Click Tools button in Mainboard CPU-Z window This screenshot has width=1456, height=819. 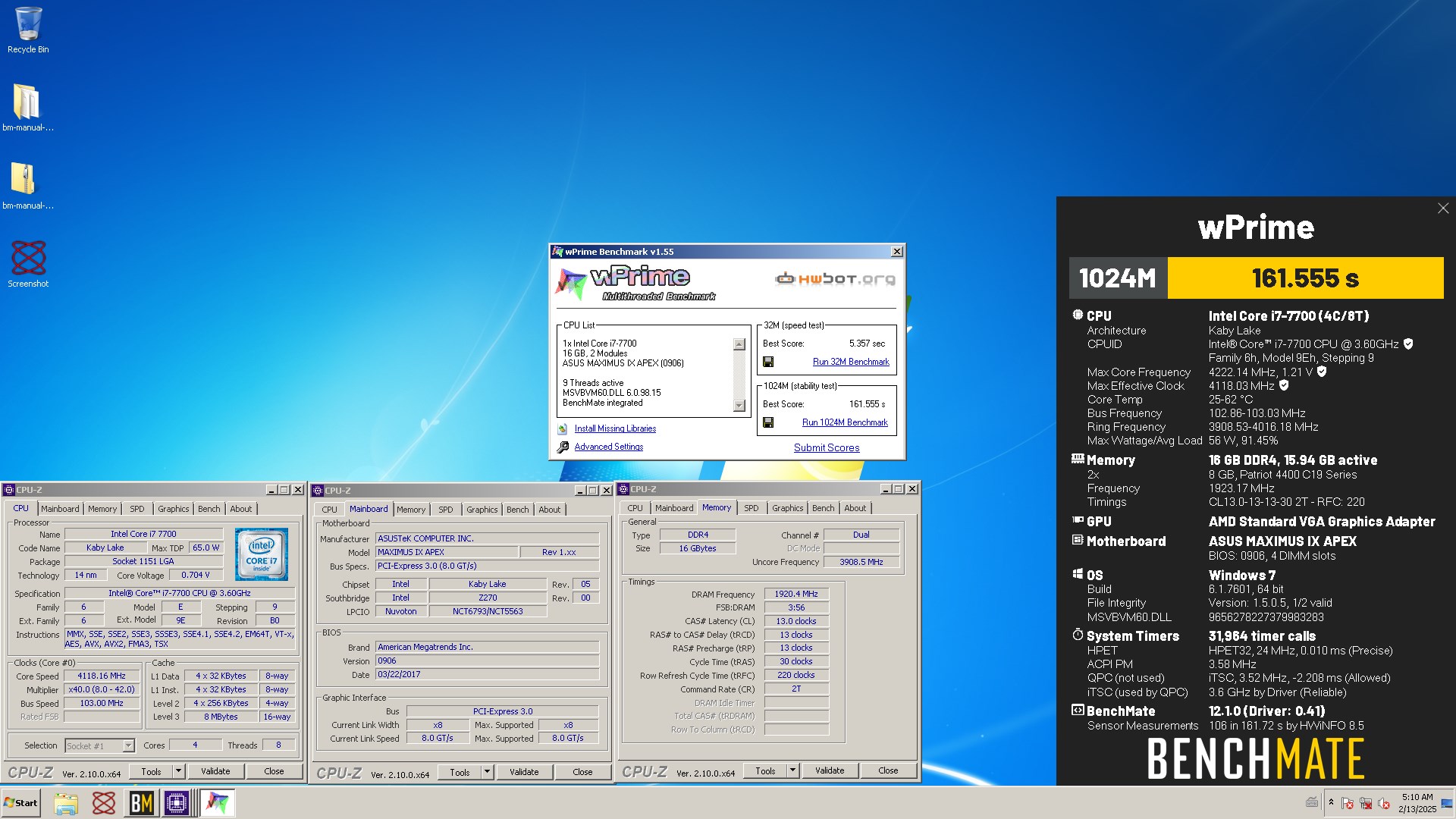point(460,772)
